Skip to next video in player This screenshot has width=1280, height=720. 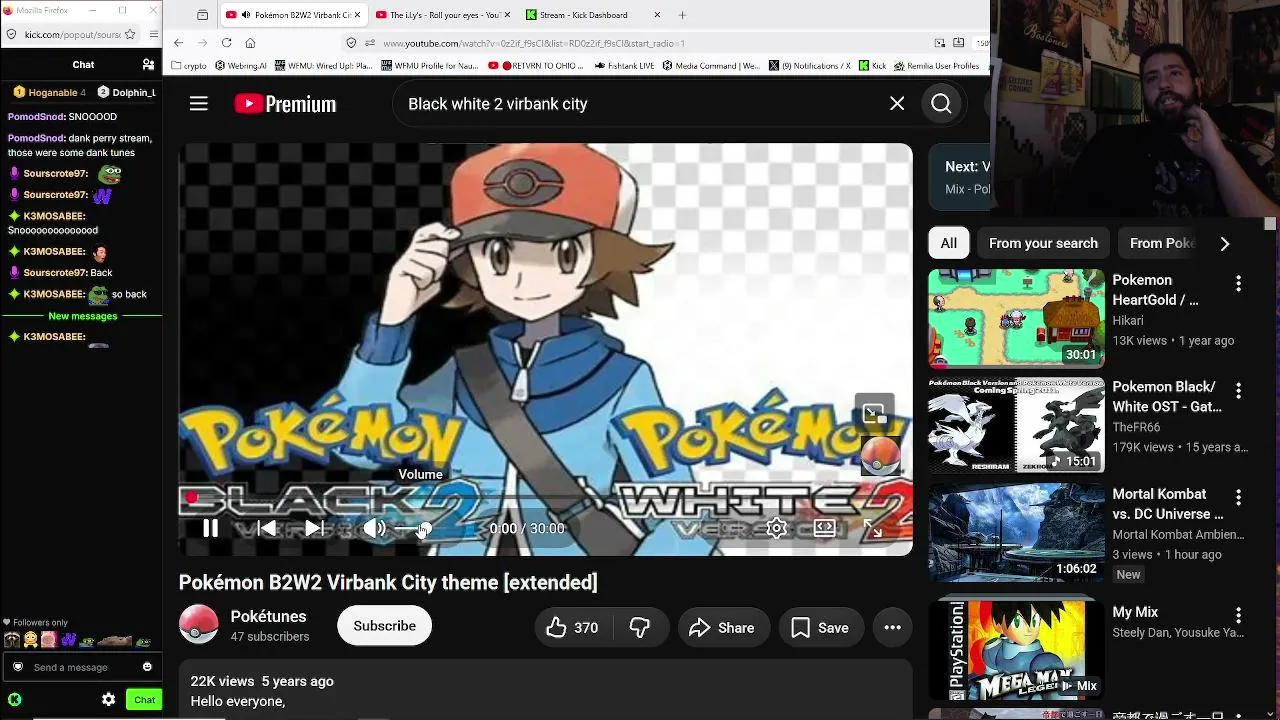(313, 528)
